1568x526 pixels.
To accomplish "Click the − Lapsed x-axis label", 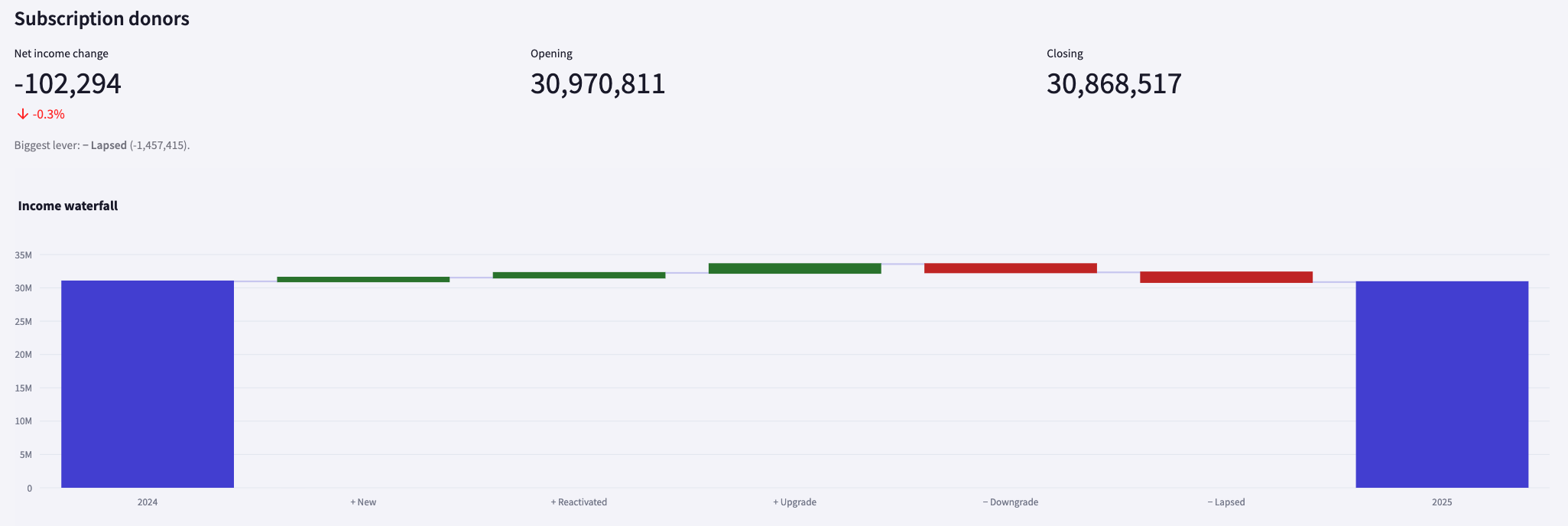I will pyautogui.click(x=1226, y=502).
